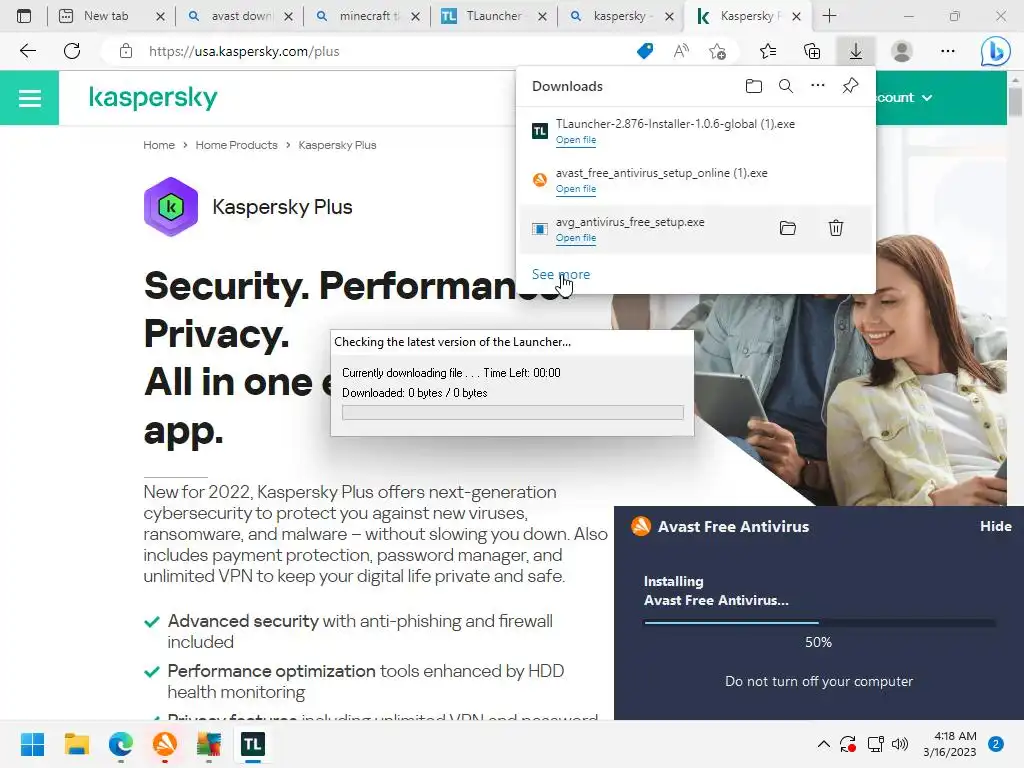Close the active Kaspersky tab
This screenshot has height=768, width=1024.
click(796, 17)
